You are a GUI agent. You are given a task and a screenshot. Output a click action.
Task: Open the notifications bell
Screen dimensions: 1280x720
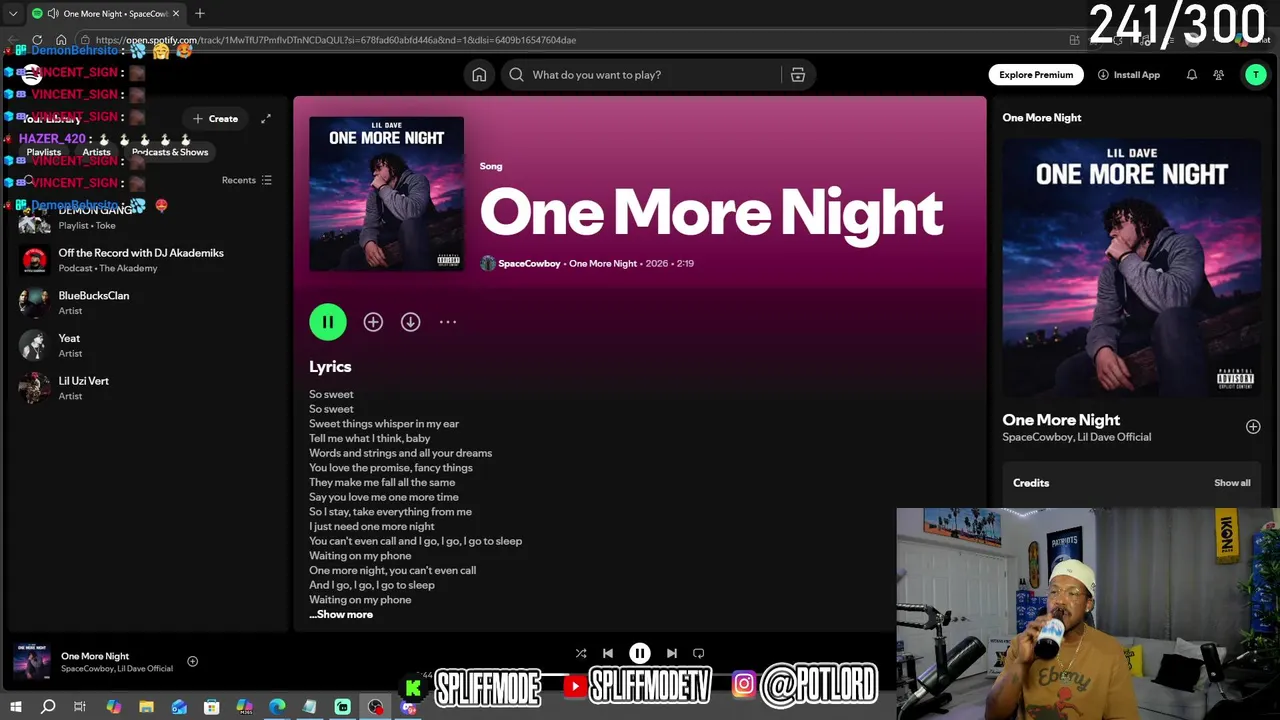coord(1191,75)
